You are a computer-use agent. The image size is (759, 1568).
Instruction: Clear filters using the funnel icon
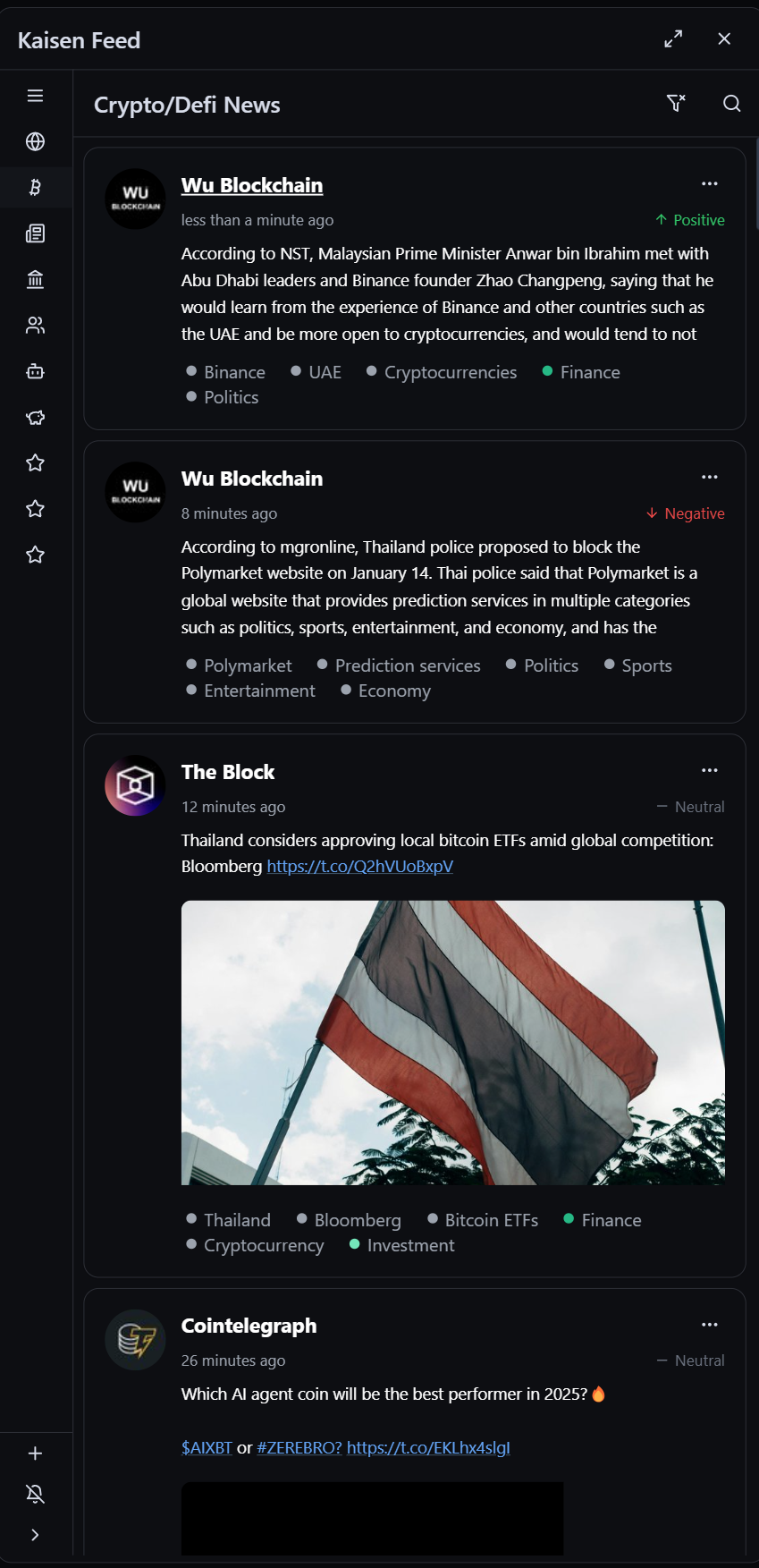coord(676,104)
